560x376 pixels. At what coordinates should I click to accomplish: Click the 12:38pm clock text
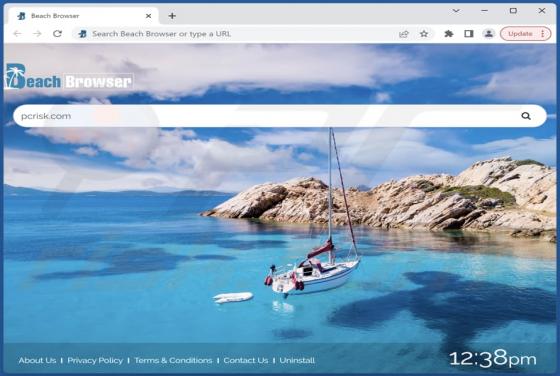493,359
